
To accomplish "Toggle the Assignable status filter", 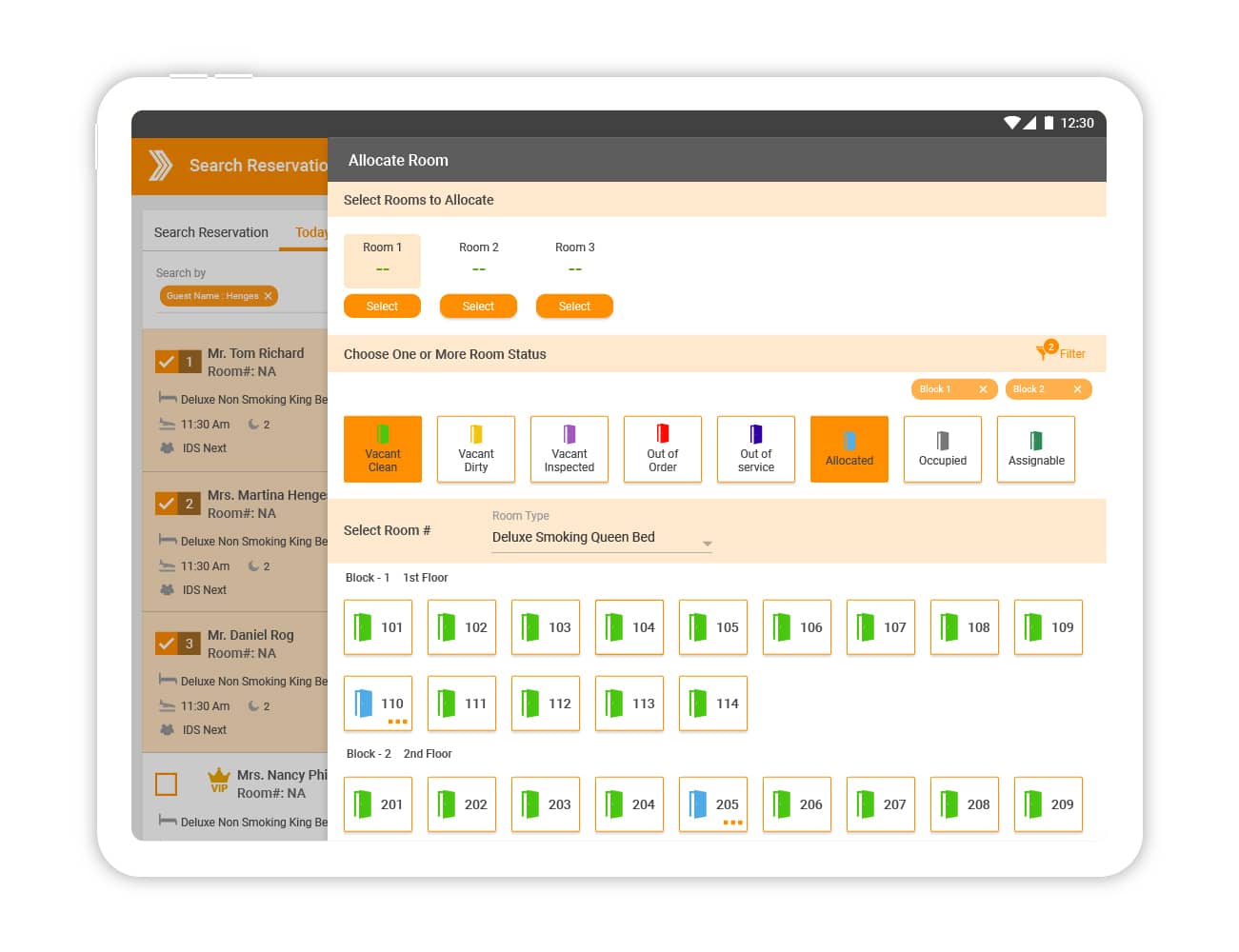I will 1036,449.
